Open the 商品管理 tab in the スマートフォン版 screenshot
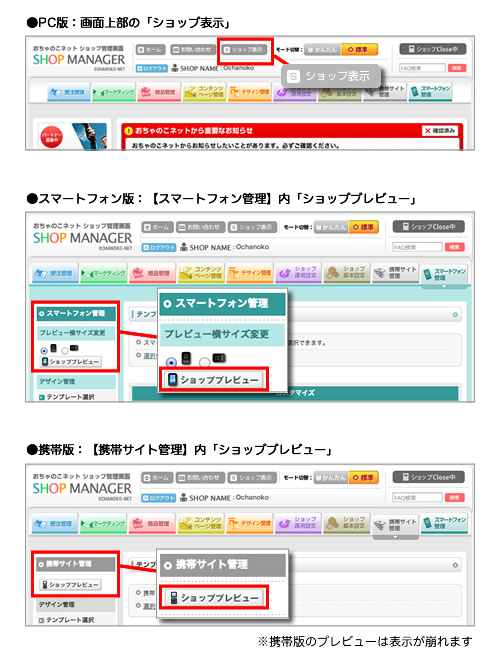Screen dimensions: 500x660 click(152, 273)
